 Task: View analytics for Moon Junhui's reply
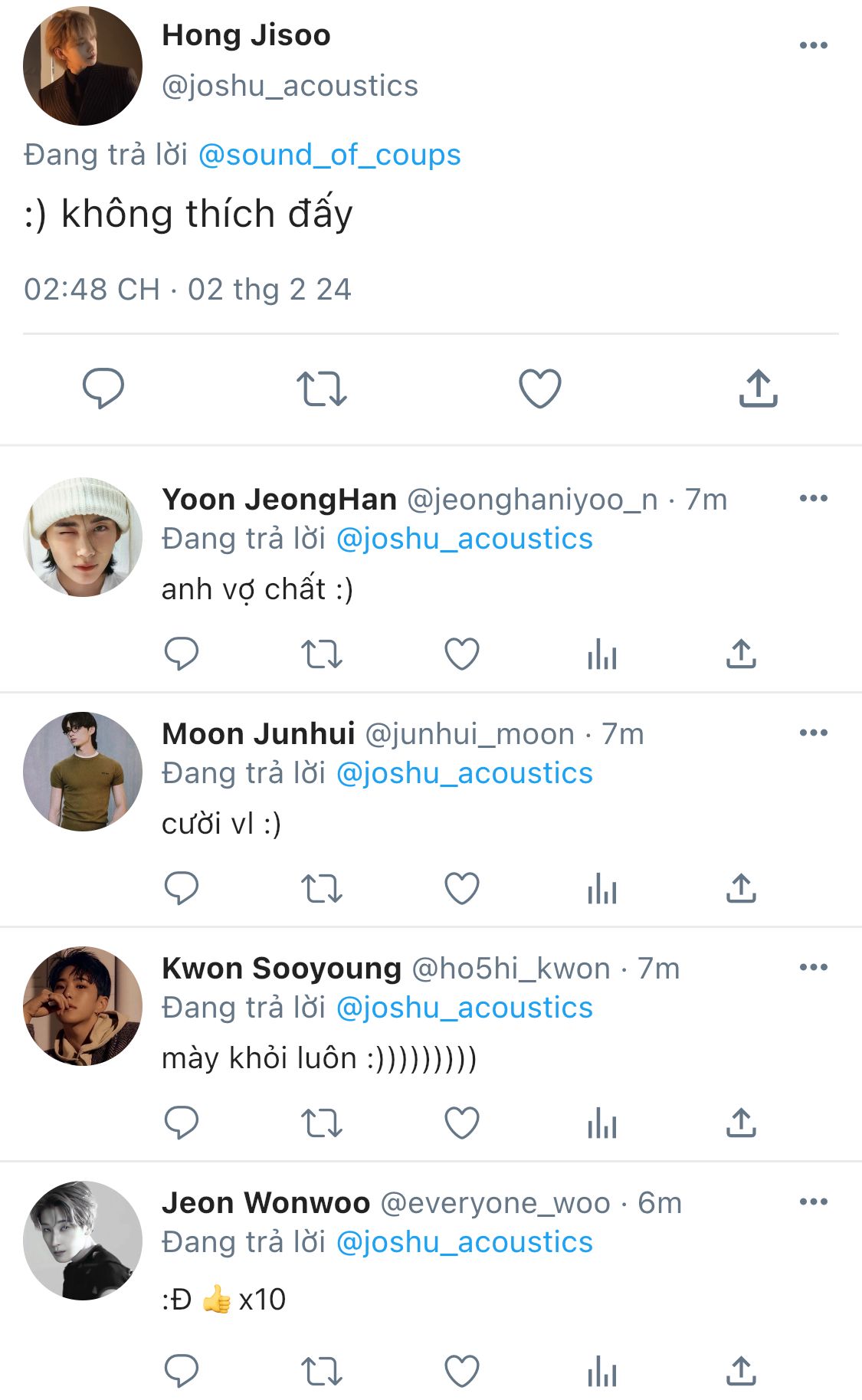(x=602, y=889)
